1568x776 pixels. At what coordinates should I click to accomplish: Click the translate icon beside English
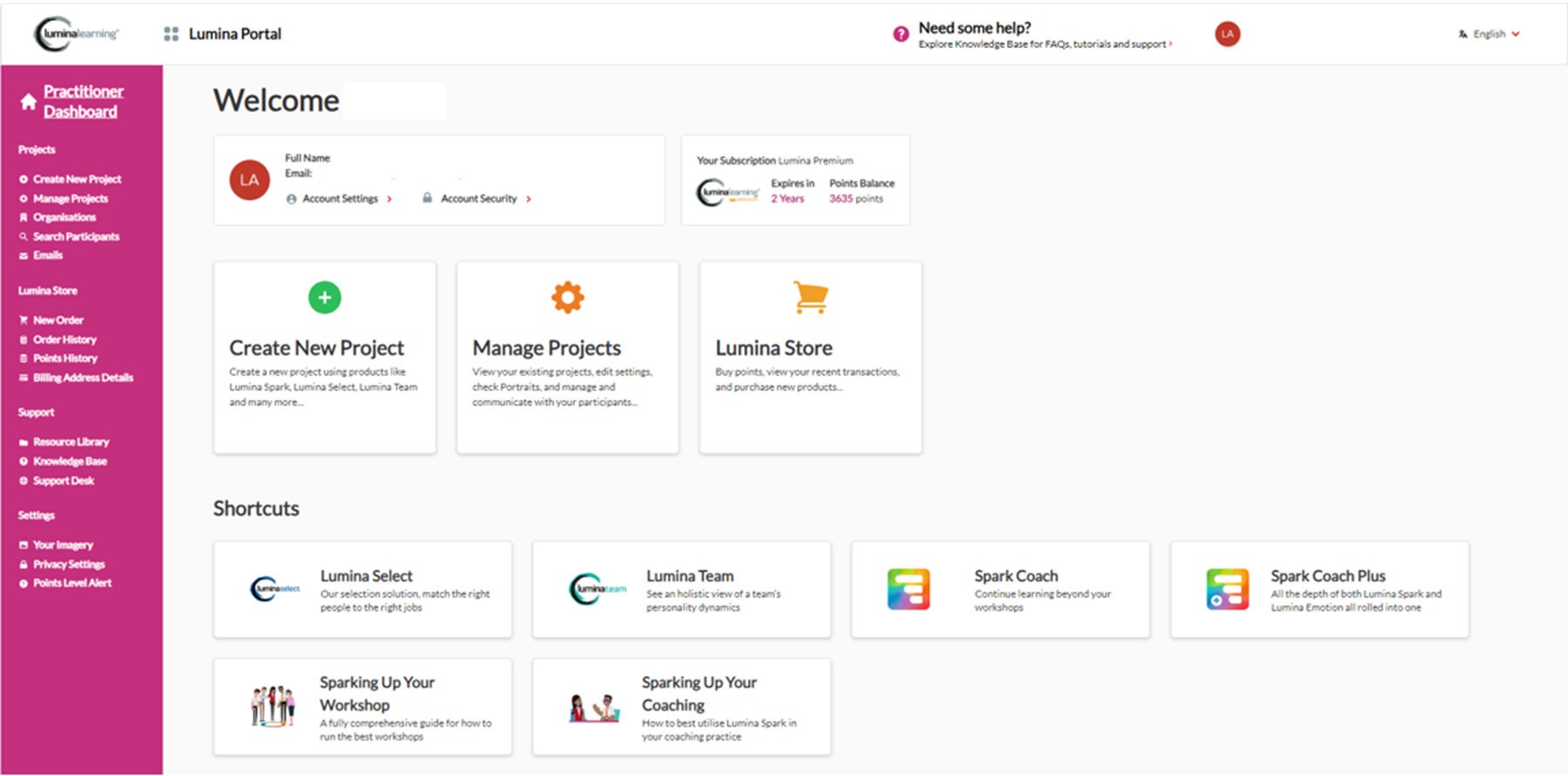[x=1463, y=34]
